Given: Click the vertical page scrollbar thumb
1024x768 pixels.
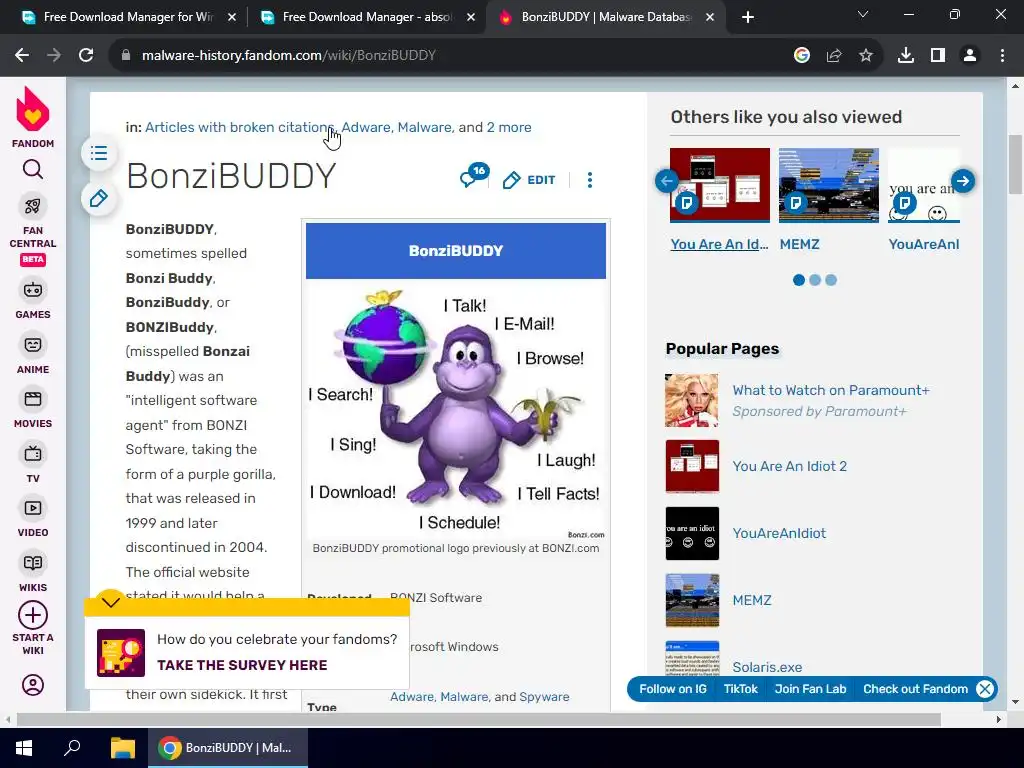Looking at the screenshot, I should pyautogui.click(x=1015, y=165).
